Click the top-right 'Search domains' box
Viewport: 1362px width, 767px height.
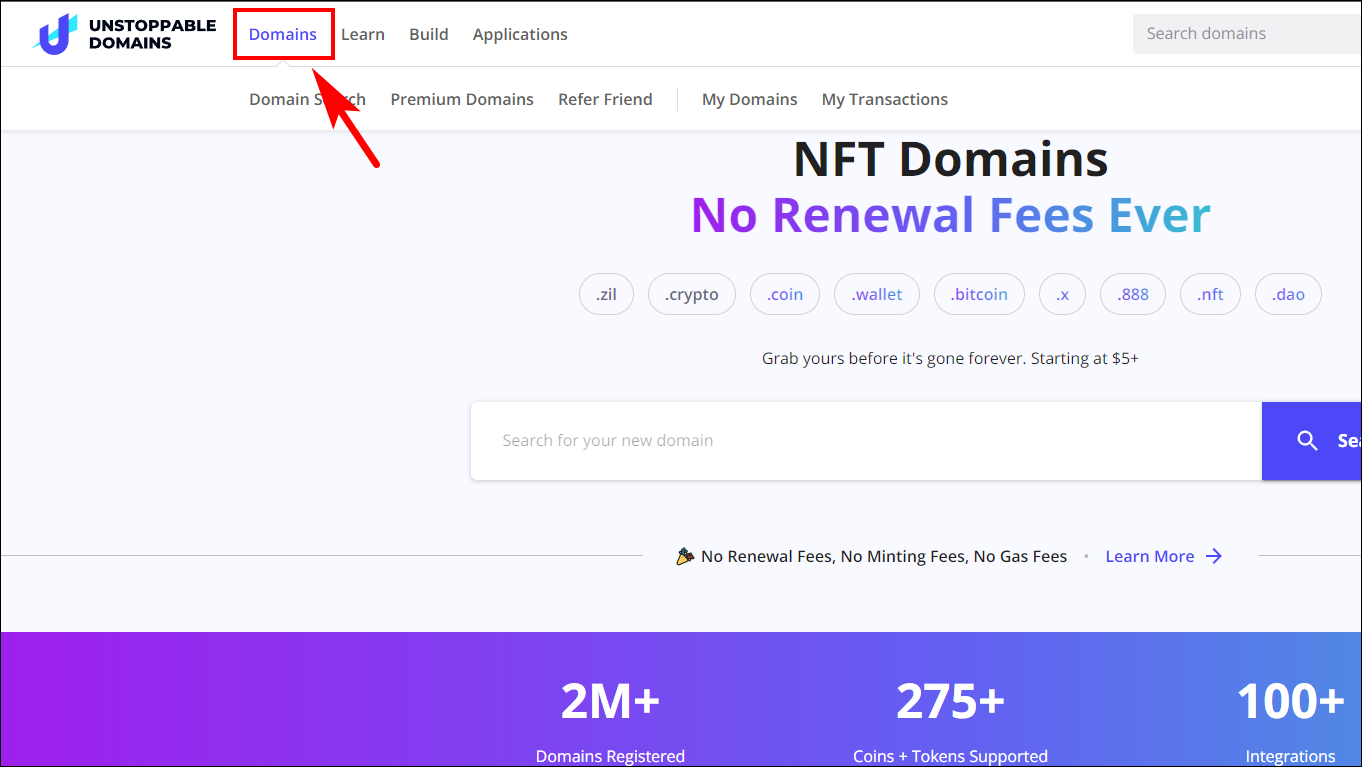pos(1247,34)
